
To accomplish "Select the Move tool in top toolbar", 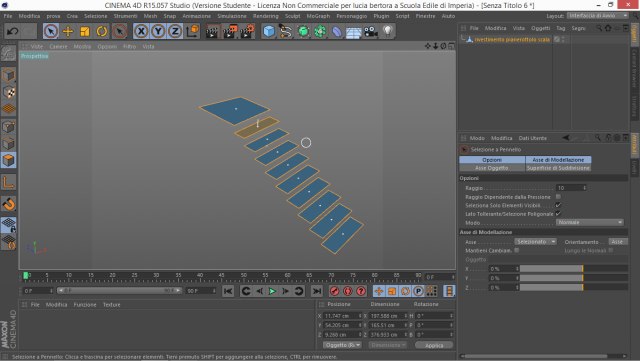I will click(68, 31).
